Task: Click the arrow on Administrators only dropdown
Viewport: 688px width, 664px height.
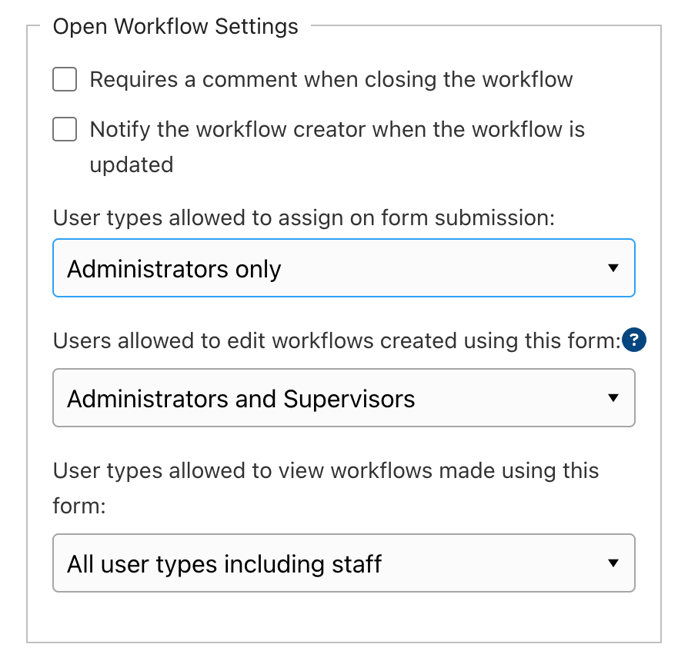Action: pyautogui.click(x=613, y=268)
